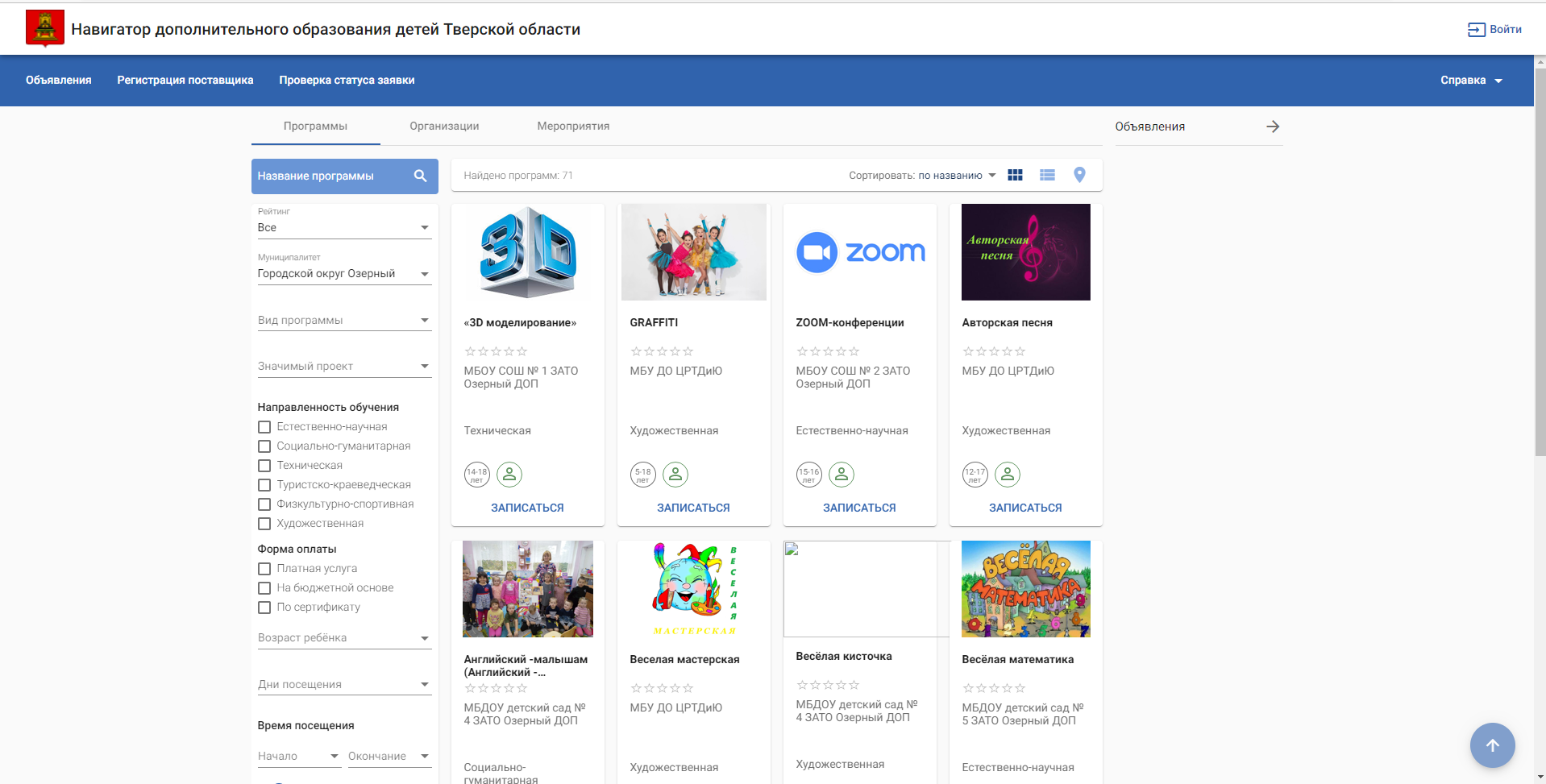1546x784 pixels.
Task: Enable the Художественная direction filter
Action: 264,524
